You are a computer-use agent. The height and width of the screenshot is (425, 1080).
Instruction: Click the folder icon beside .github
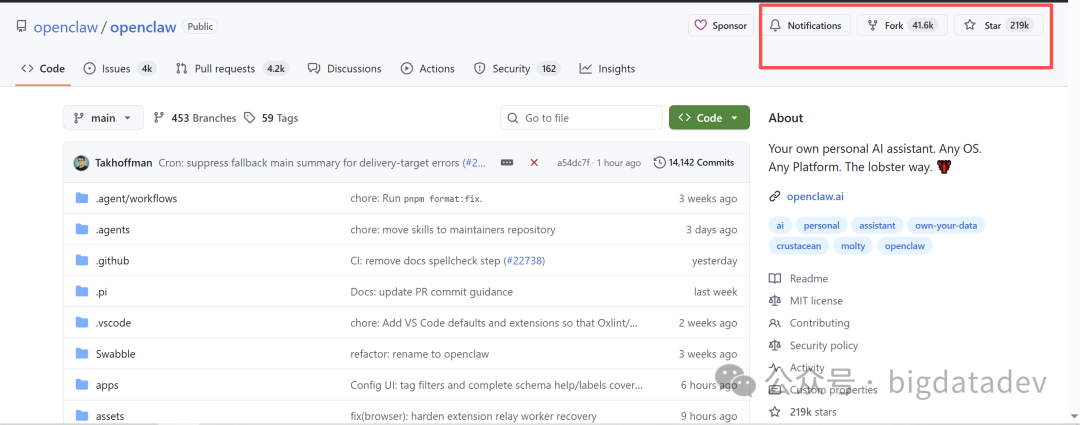click(82, 260)
